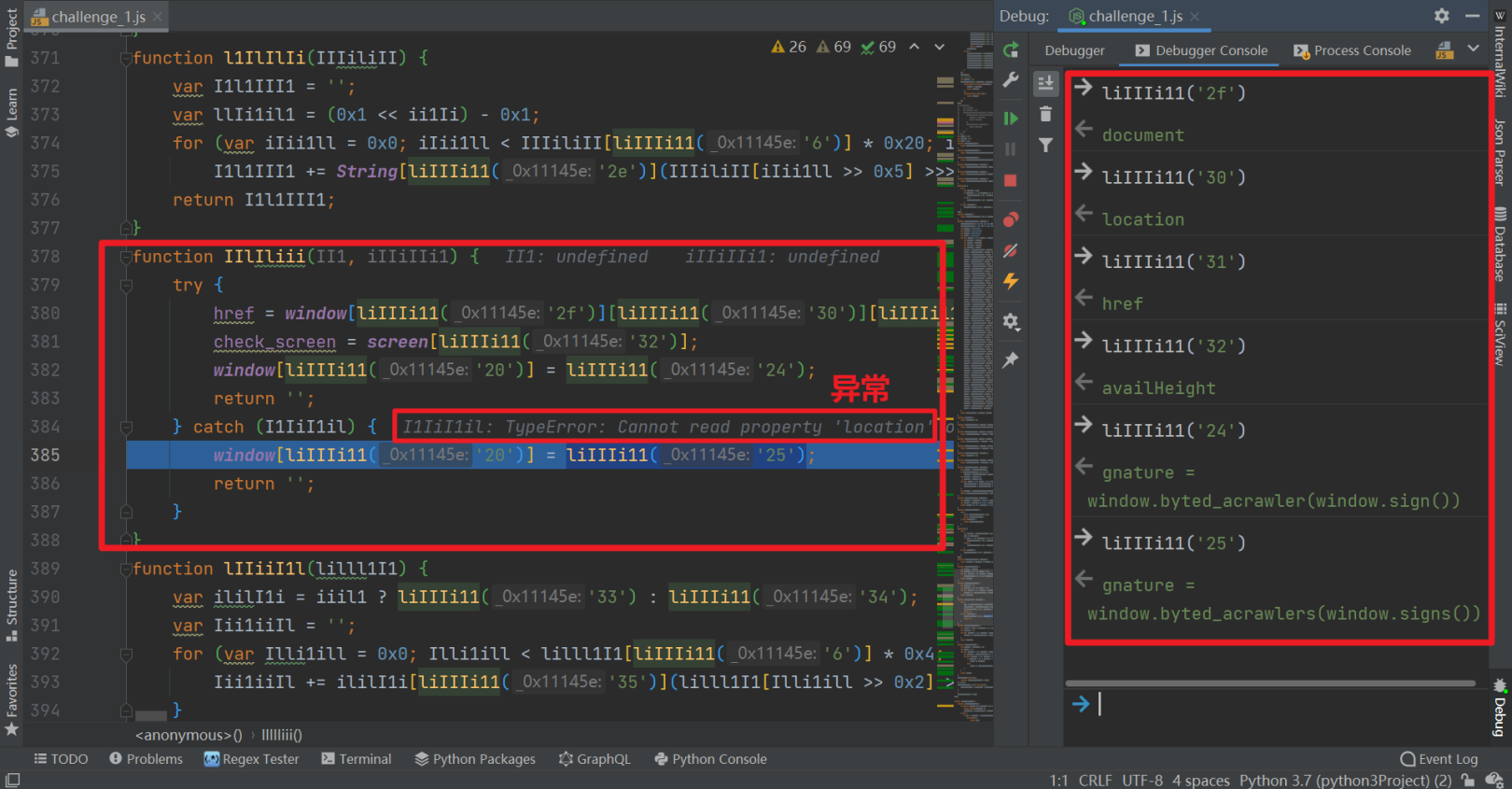
Task: Open the wrench debug configuration icon
Action: point(1011,80)
